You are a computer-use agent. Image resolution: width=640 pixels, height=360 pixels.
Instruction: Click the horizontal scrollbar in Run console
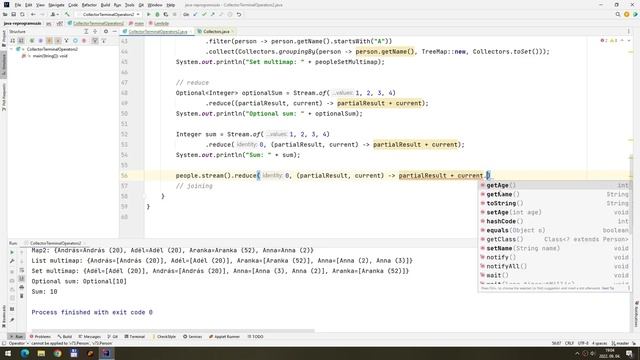point(173,331)
